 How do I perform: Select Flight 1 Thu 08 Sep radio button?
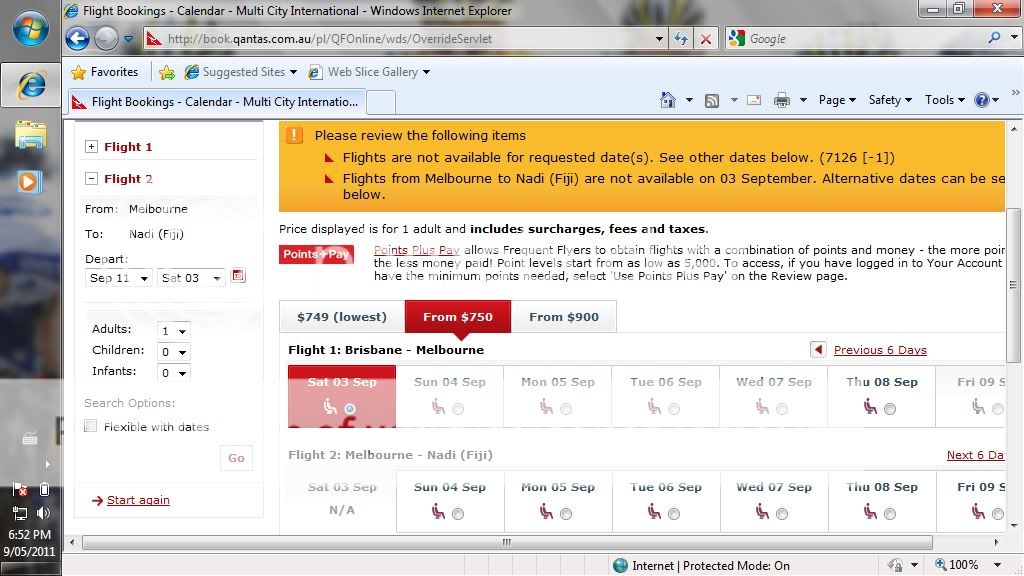pyautogui.click(x=890, y=409)
